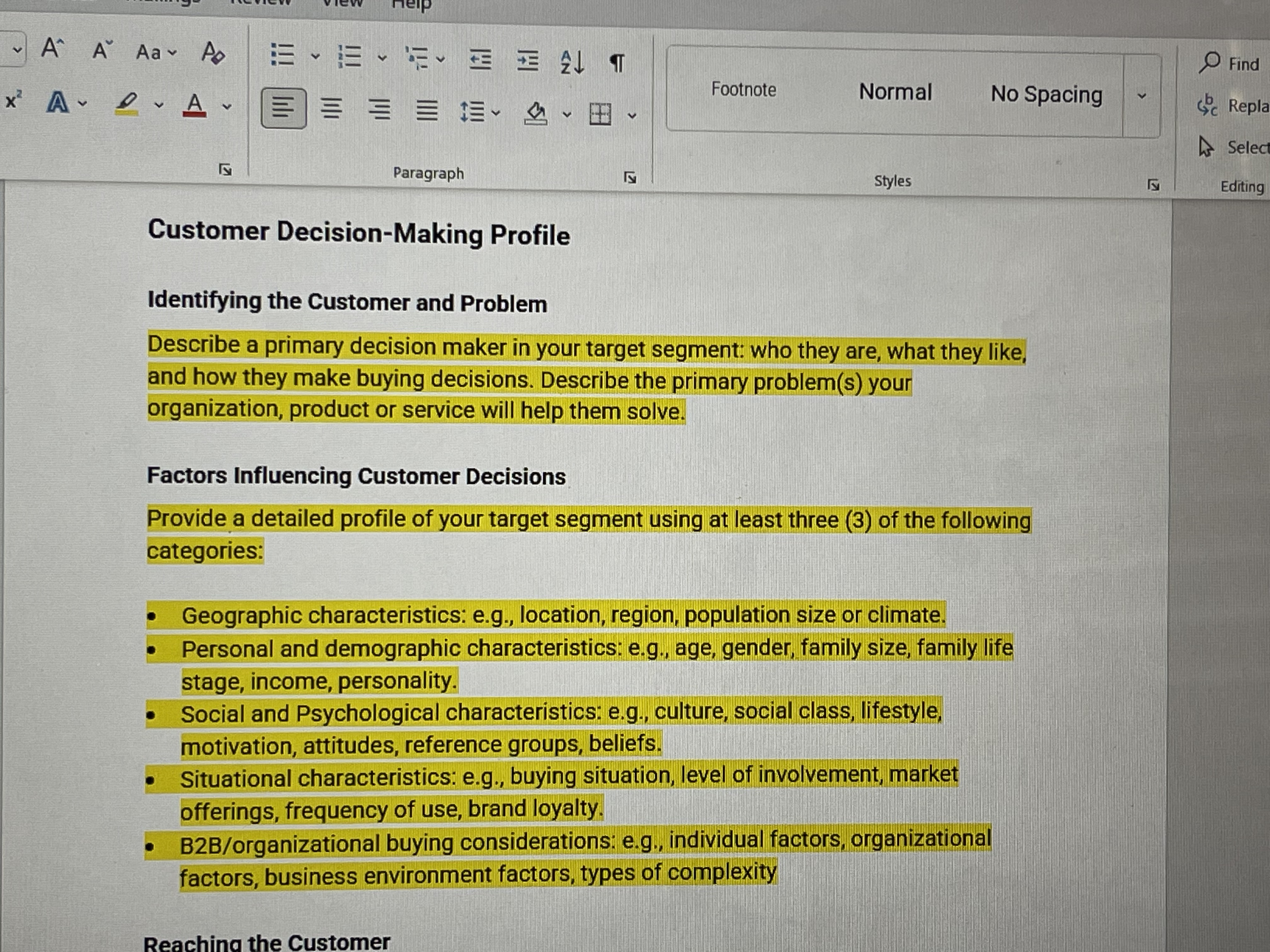
Task: Click the Identifying the Customer and Problem heading
Action: pos(347,302)
